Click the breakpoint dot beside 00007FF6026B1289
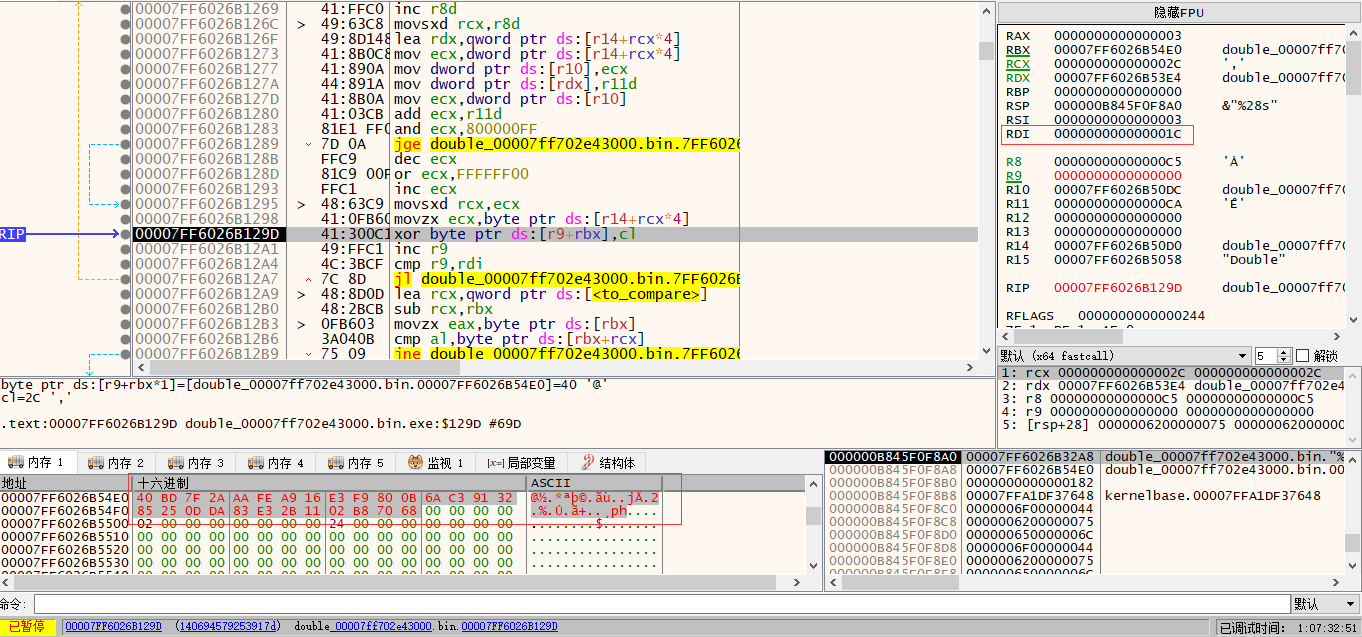Image resolution: width=1362 pixels, height=637 pixels. [x=125, y=144]
